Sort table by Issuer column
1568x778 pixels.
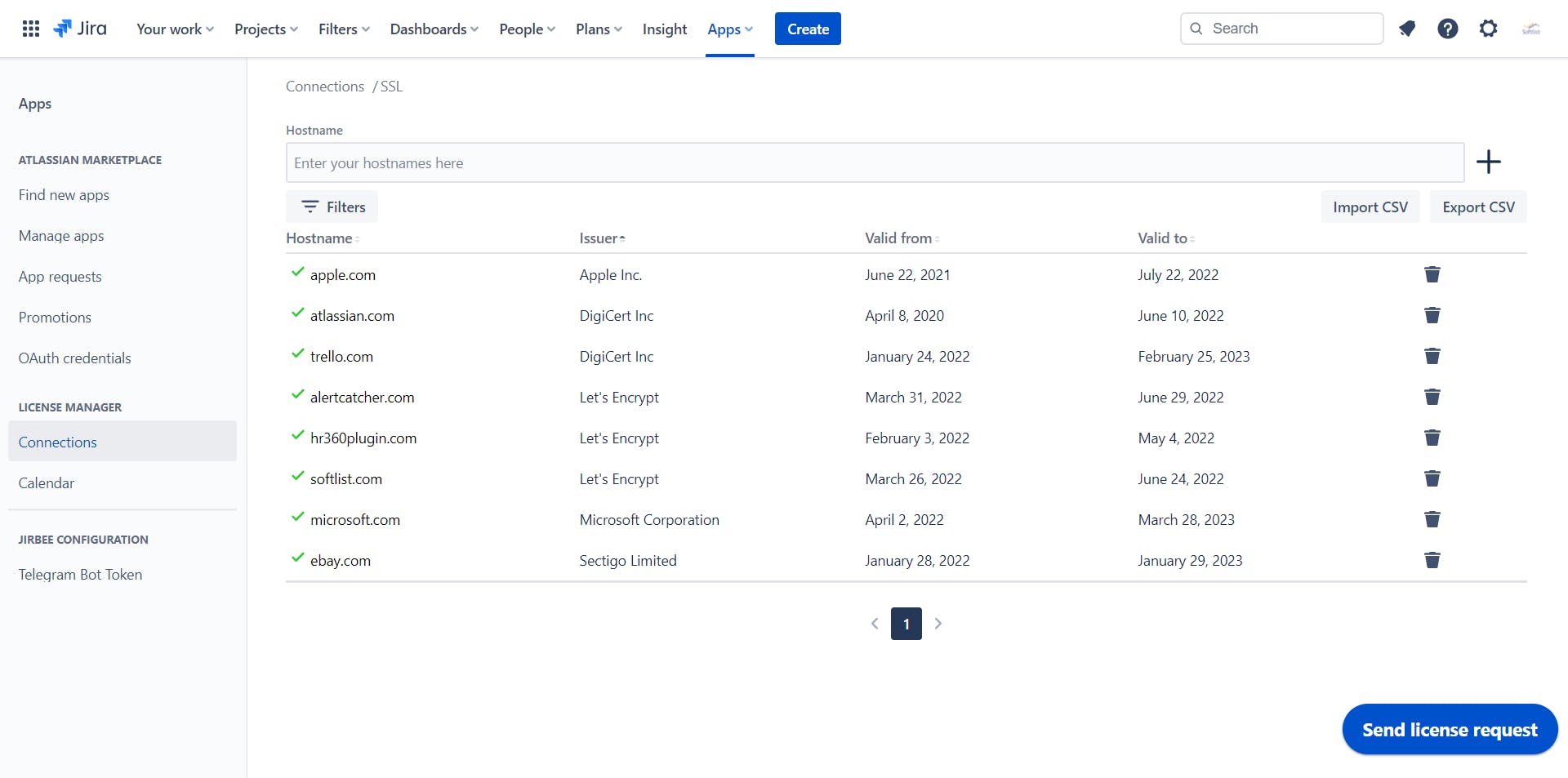point(602,238)
